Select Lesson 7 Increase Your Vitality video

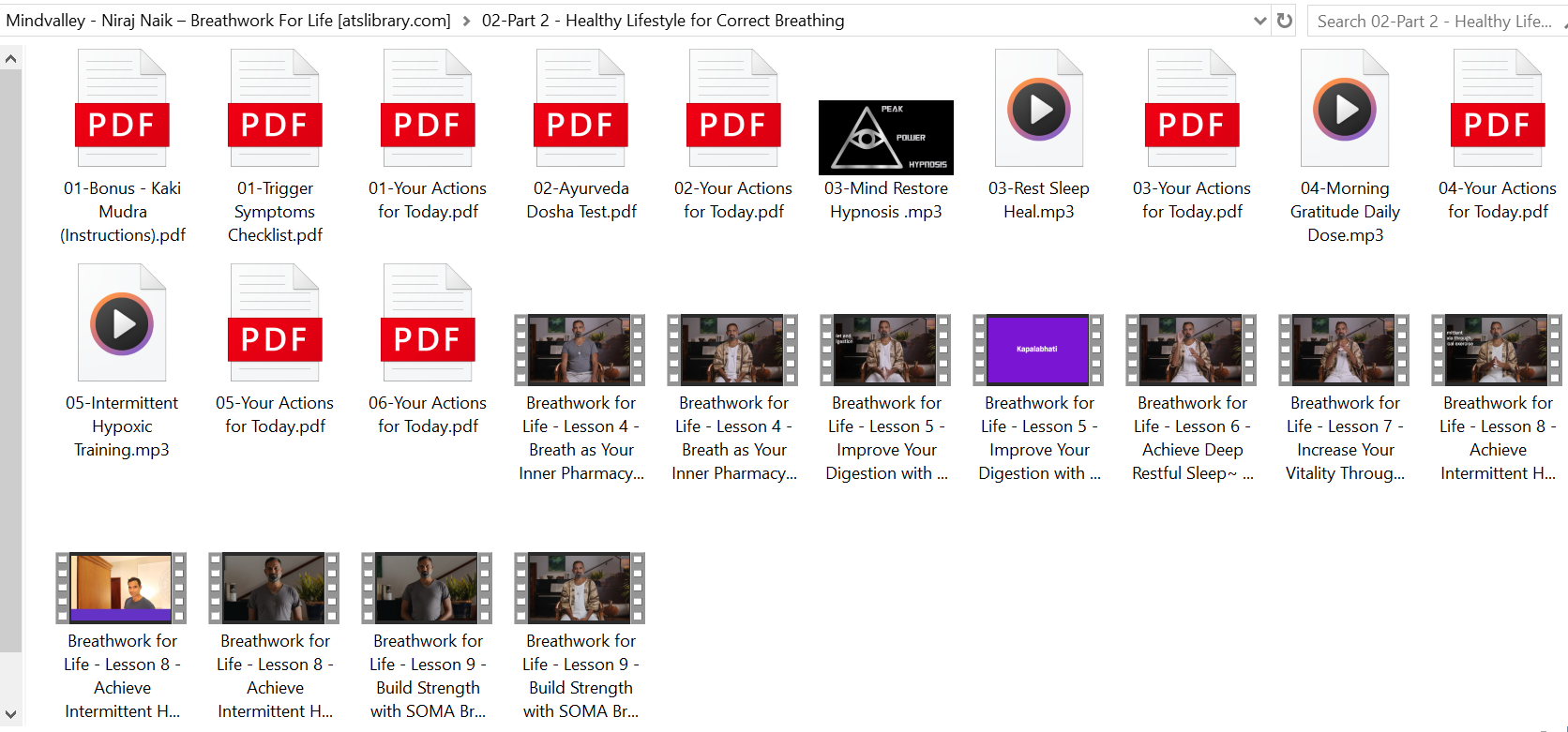1344,350
